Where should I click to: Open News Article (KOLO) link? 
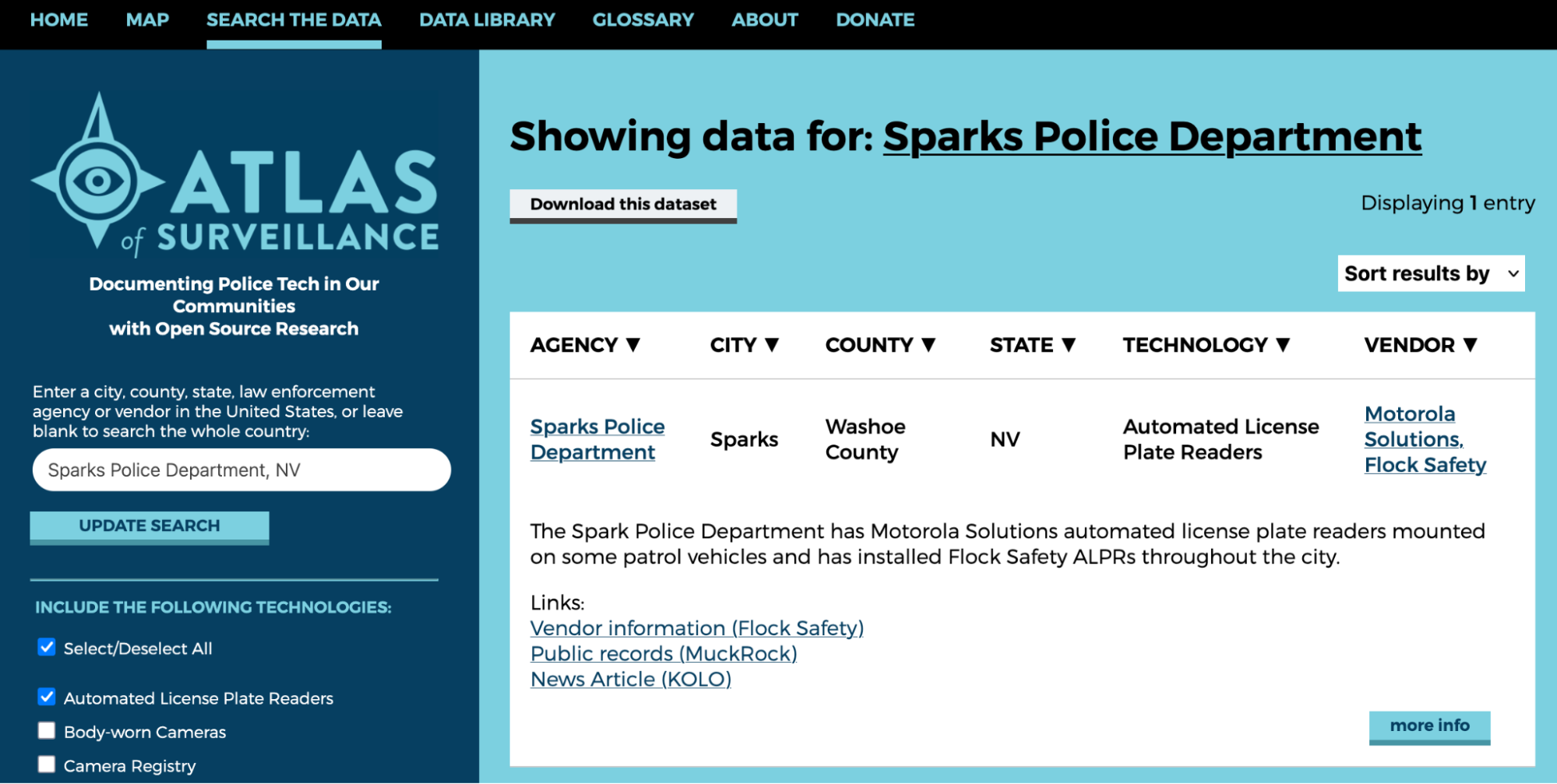click(631, 679)
